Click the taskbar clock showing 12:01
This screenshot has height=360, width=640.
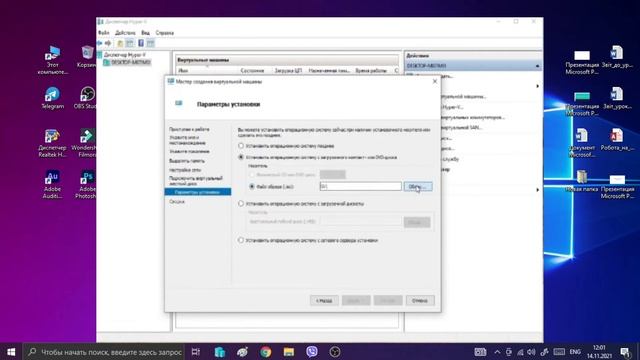pos(599,352)
